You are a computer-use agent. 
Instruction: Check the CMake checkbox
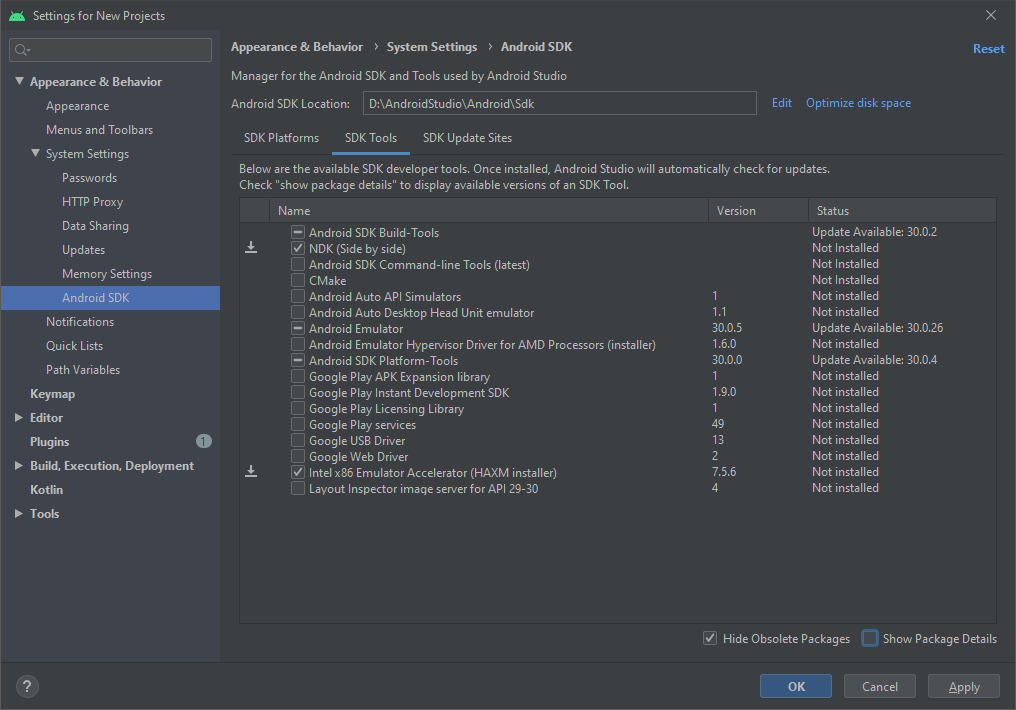coord(298,280)
